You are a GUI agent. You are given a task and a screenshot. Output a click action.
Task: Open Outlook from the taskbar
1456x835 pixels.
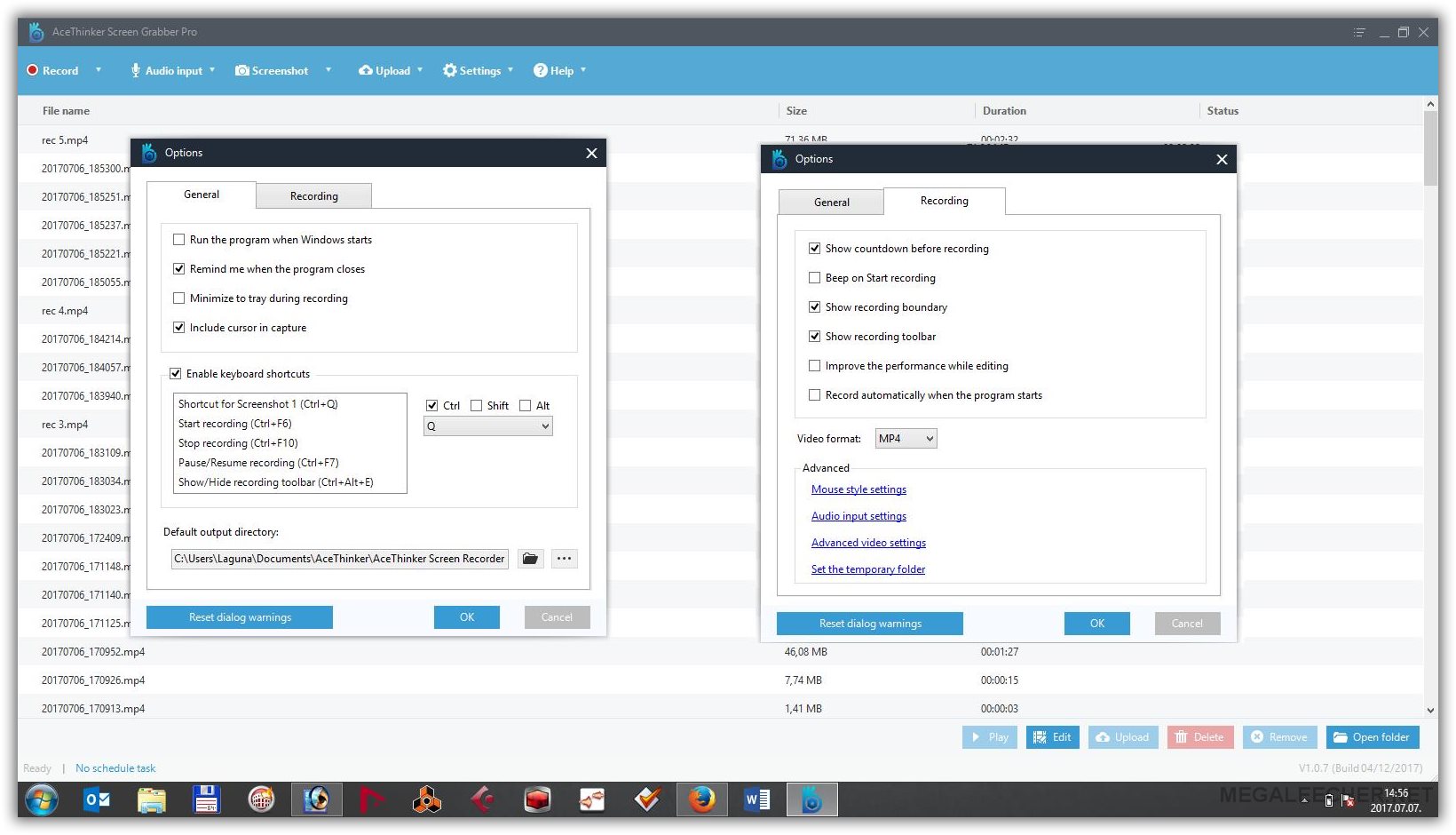pyautogui.click(x=97, y=800)
